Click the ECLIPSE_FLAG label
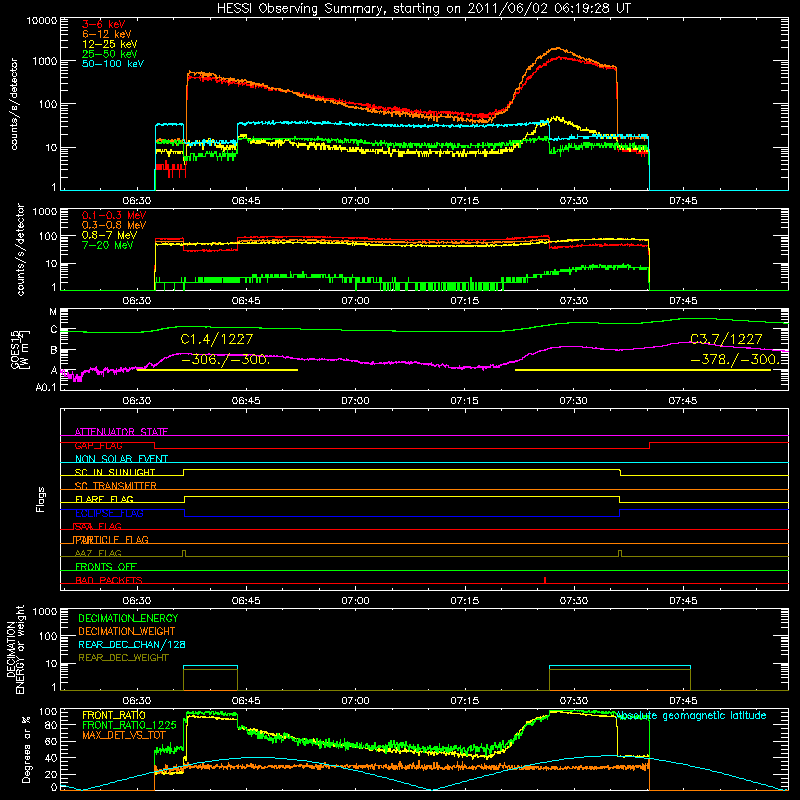 (109, 513)
